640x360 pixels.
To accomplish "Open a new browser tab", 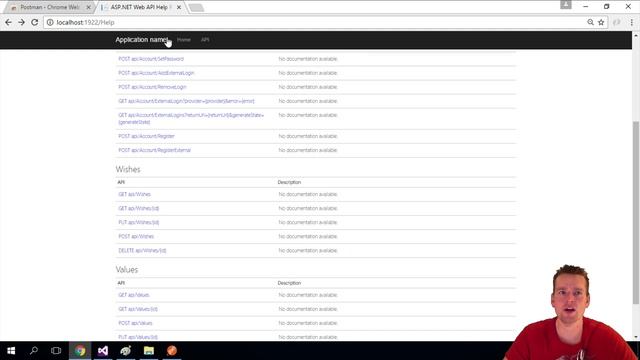I will pos(196,7).
